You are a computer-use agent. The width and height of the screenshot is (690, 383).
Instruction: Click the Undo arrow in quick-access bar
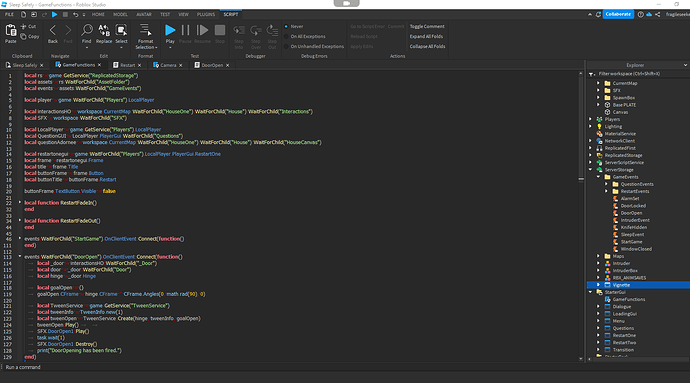[x=76, y=15]
